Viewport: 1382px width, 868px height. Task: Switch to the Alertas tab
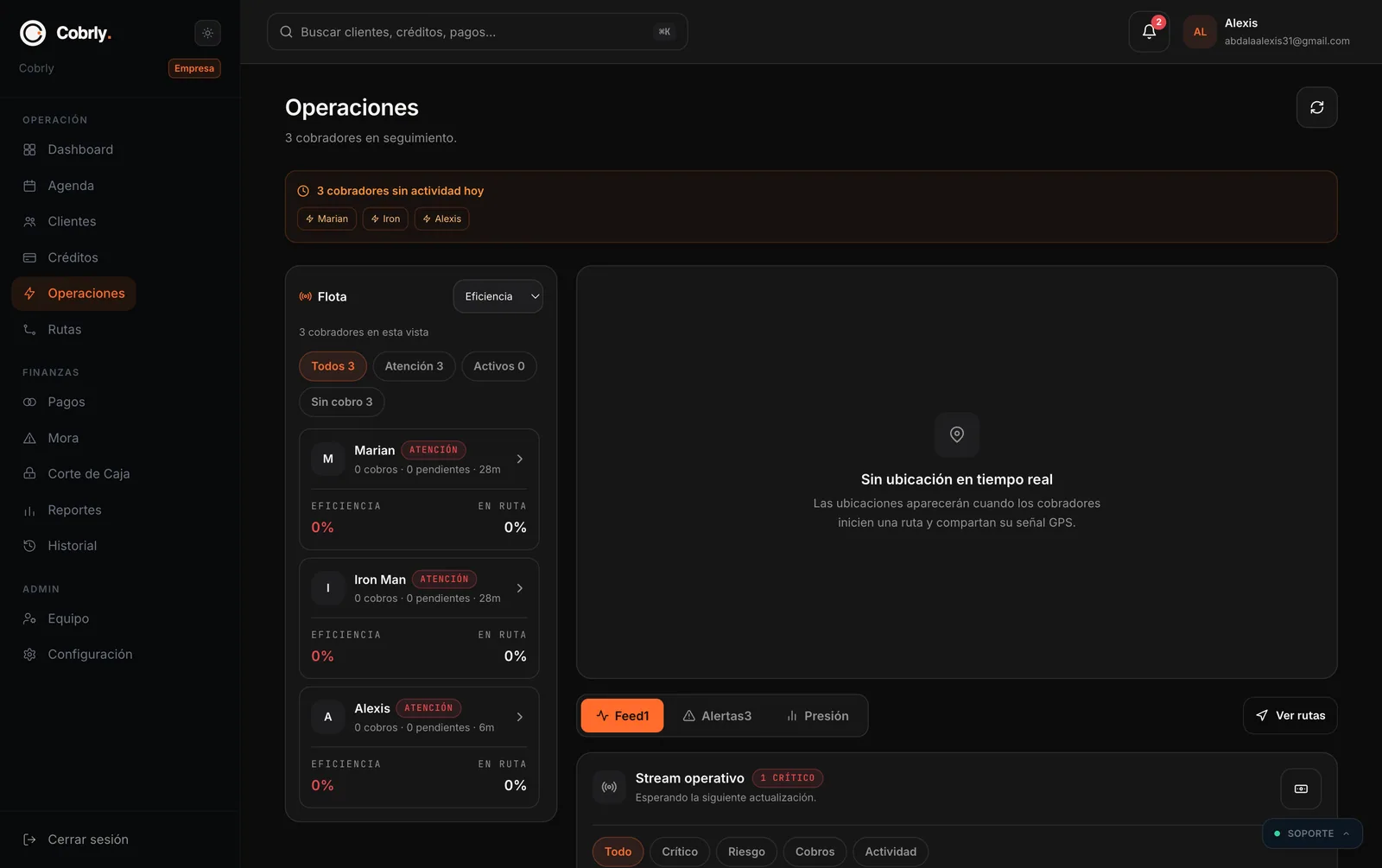[717, 715]
